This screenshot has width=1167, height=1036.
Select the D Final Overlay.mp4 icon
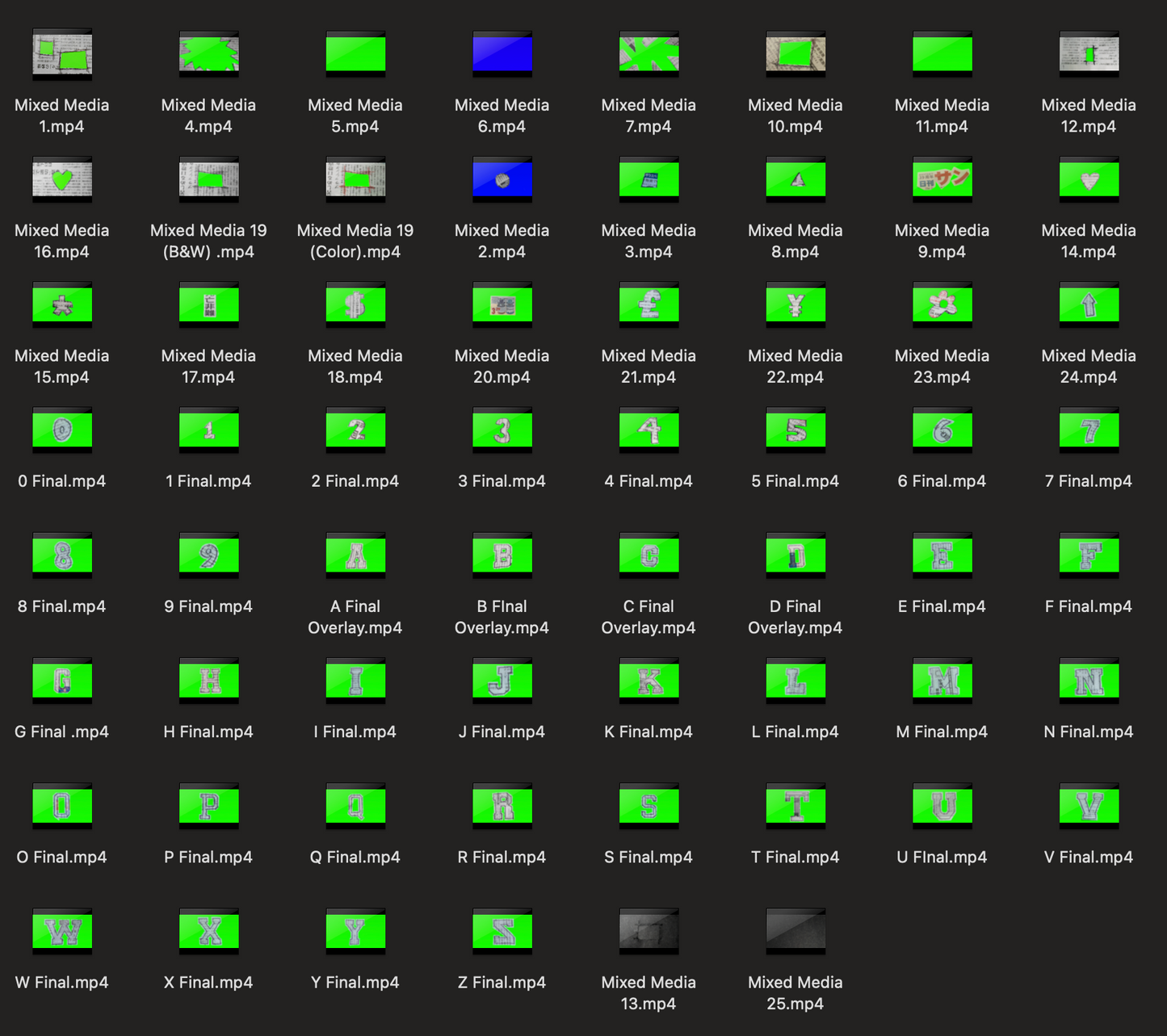(x=795, y=556)
